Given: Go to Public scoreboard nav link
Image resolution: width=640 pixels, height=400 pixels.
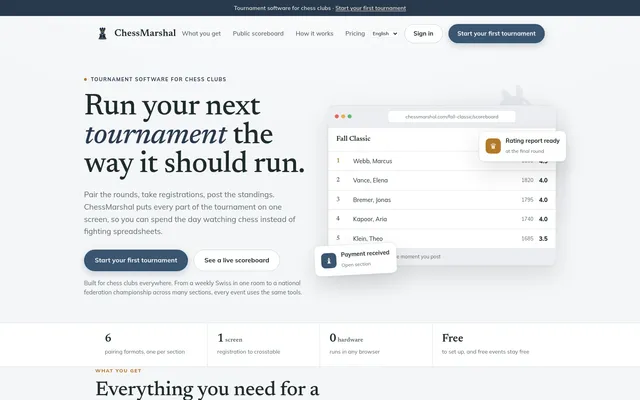Looking at the screenshot, I should pos(258,33).
